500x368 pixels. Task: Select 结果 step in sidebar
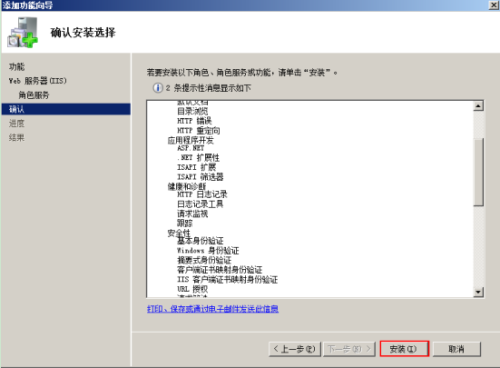pyautogui.click(x=17, y=137)
